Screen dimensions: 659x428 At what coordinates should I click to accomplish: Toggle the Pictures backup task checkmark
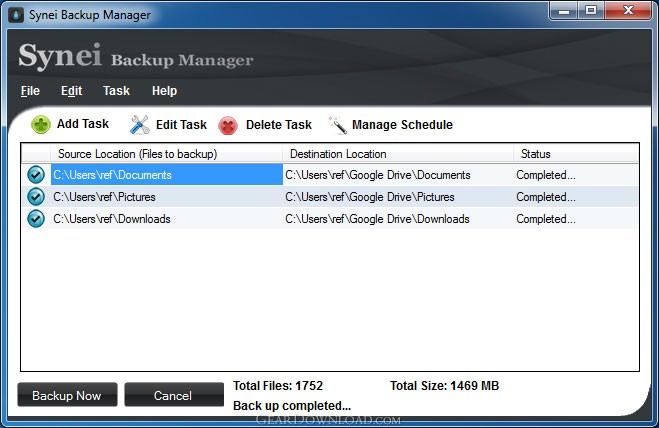pyautogui.click(x=36, y=196)
